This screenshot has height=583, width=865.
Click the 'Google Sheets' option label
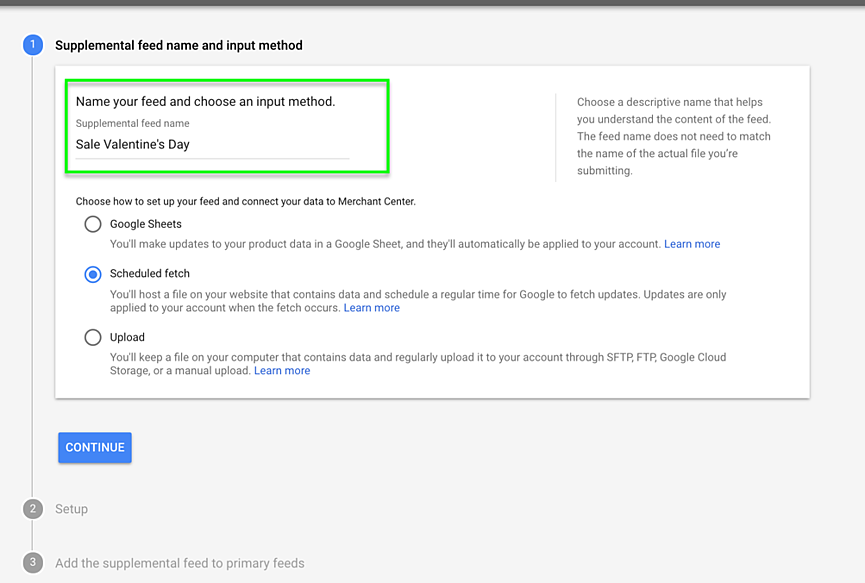(x=146, y=224)
